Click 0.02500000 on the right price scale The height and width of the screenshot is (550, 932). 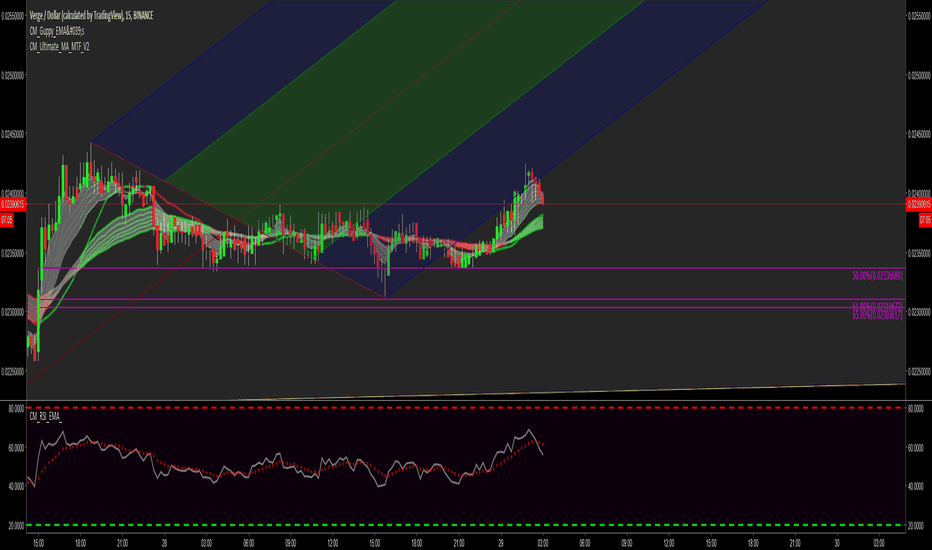pos(920,76)
